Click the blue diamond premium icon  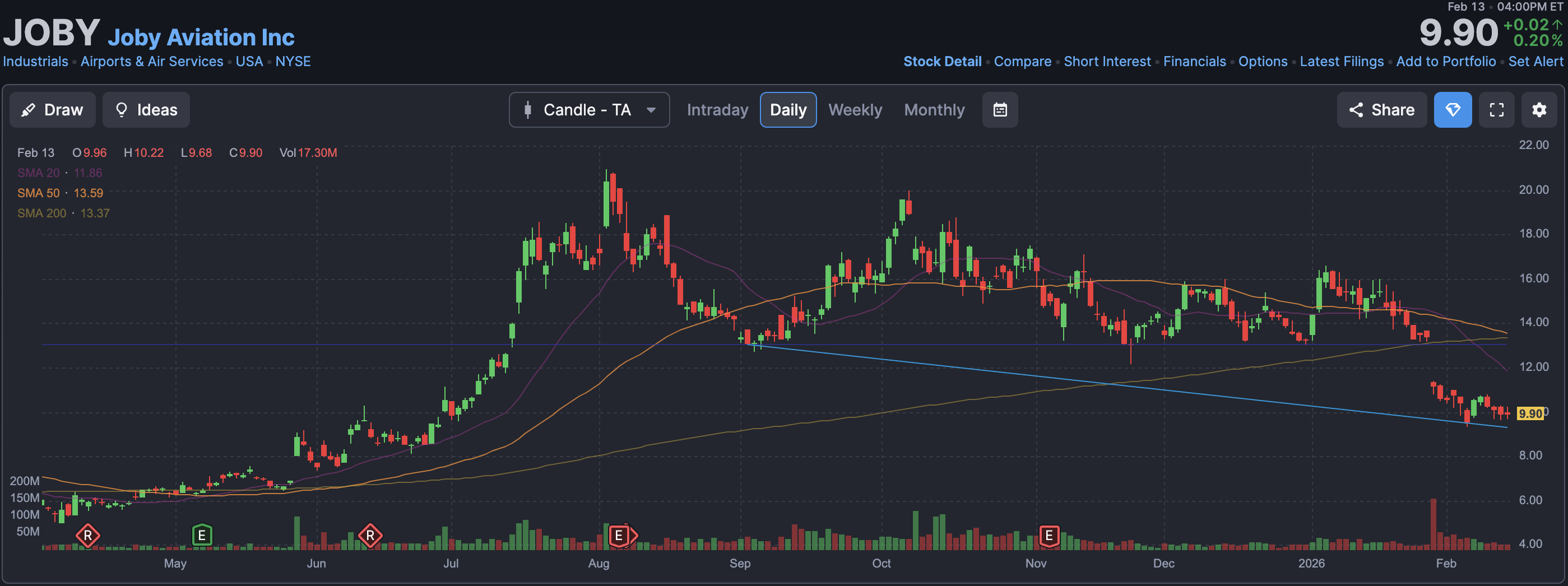[x=1453, y=110]
